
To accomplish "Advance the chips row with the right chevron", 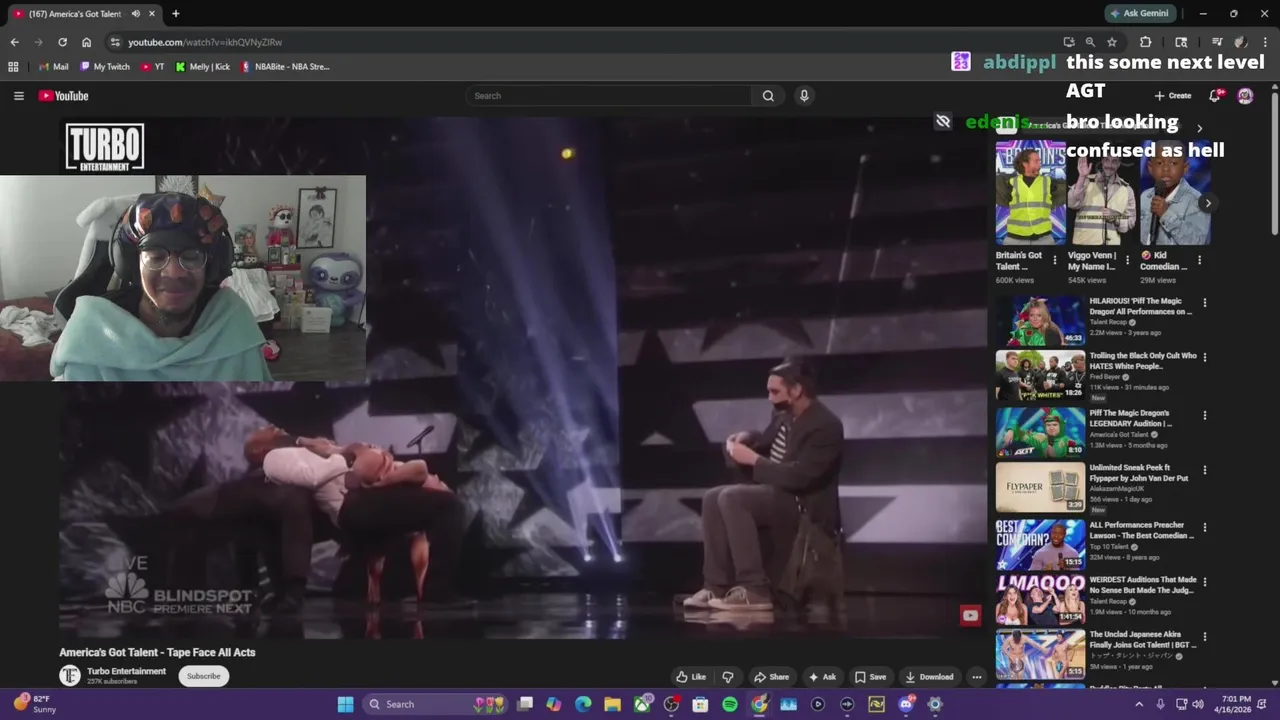I will pos(1200,128).
